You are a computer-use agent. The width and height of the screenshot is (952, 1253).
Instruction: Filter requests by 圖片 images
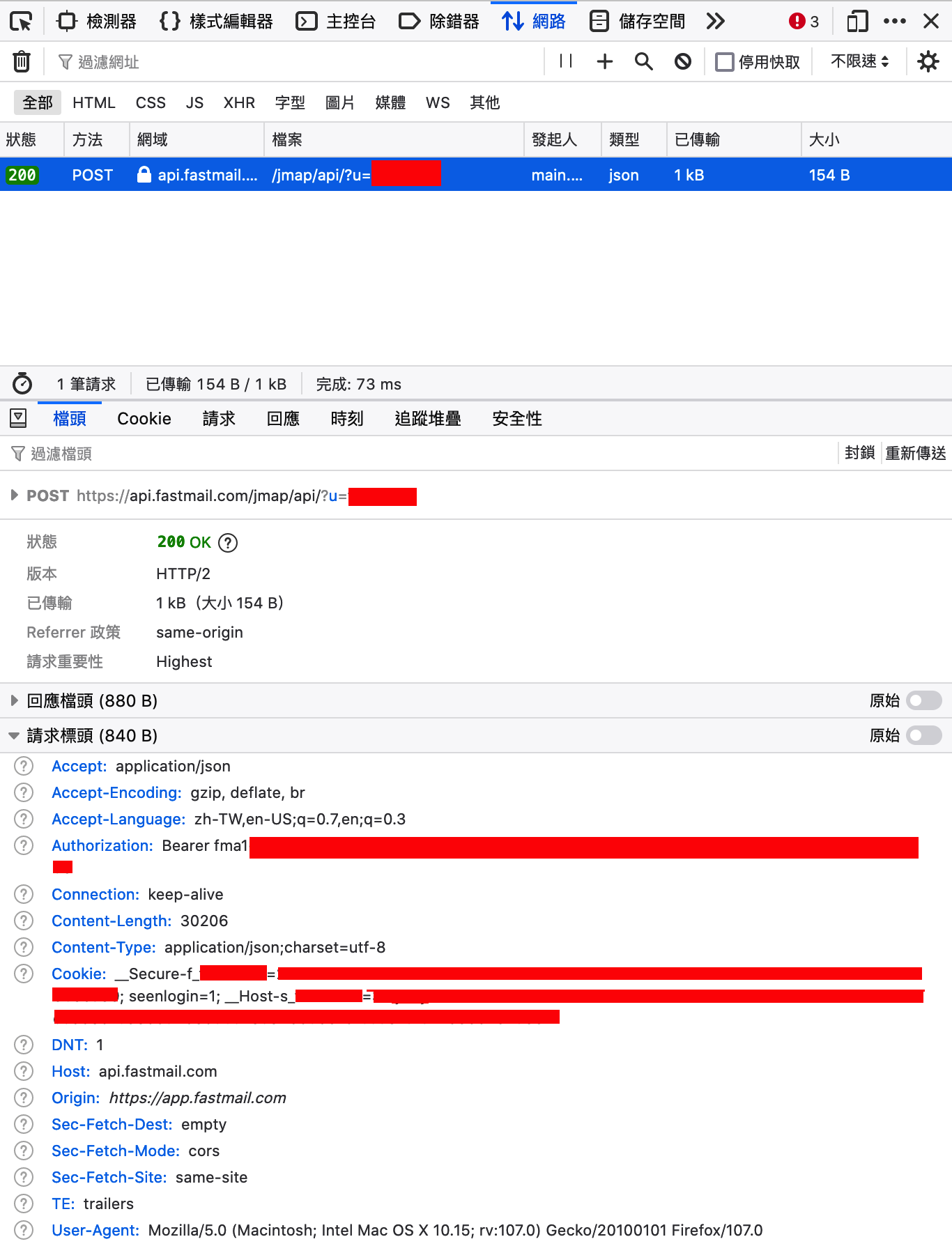point(340,102)
